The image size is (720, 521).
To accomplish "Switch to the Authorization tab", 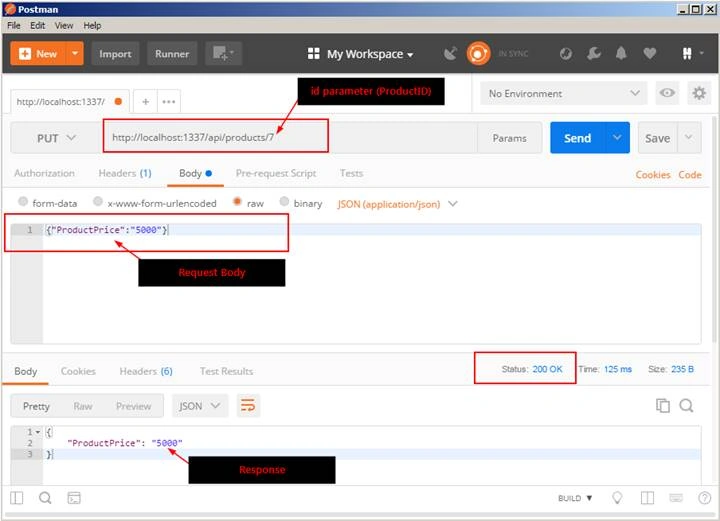I will tap(44, 173).
